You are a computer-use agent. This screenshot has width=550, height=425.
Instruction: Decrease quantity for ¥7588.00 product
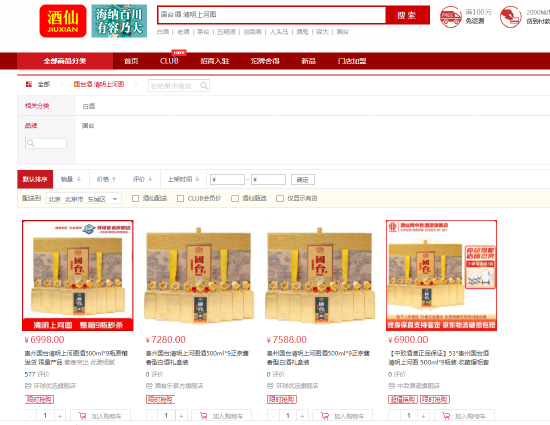273,416
